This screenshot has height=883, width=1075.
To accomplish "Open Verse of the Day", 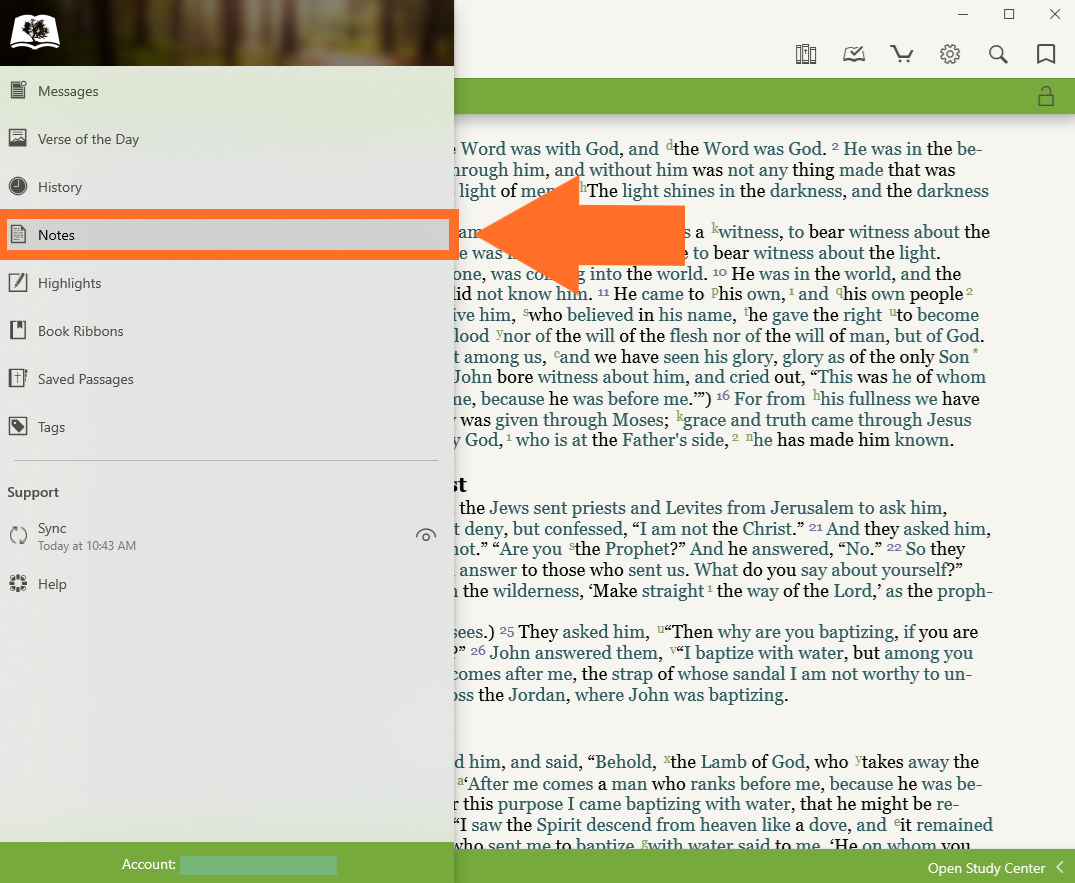I will (88, 139).
